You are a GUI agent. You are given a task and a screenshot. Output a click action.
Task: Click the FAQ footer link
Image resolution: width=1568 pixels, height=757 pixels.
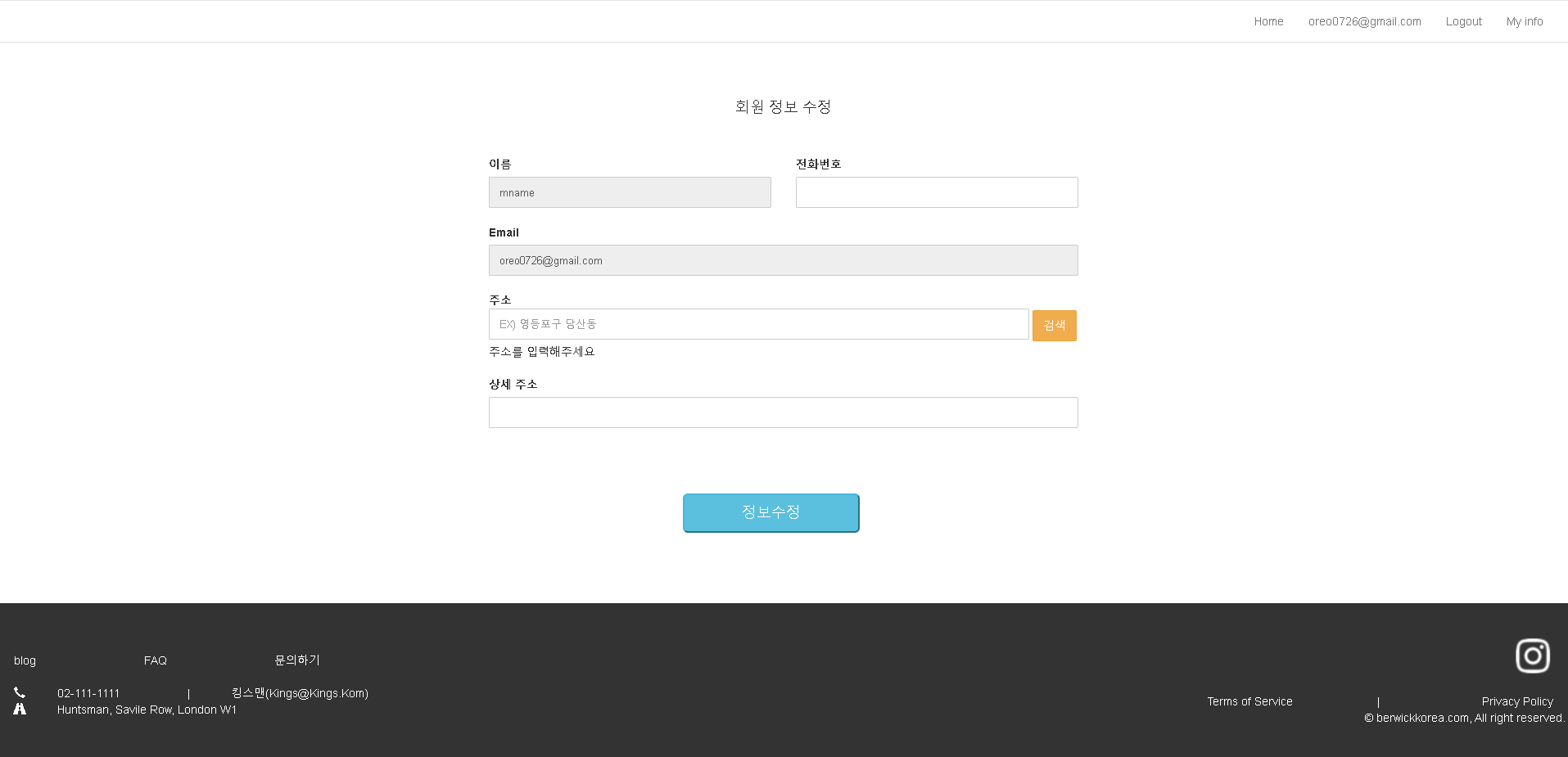pos(155,660)
